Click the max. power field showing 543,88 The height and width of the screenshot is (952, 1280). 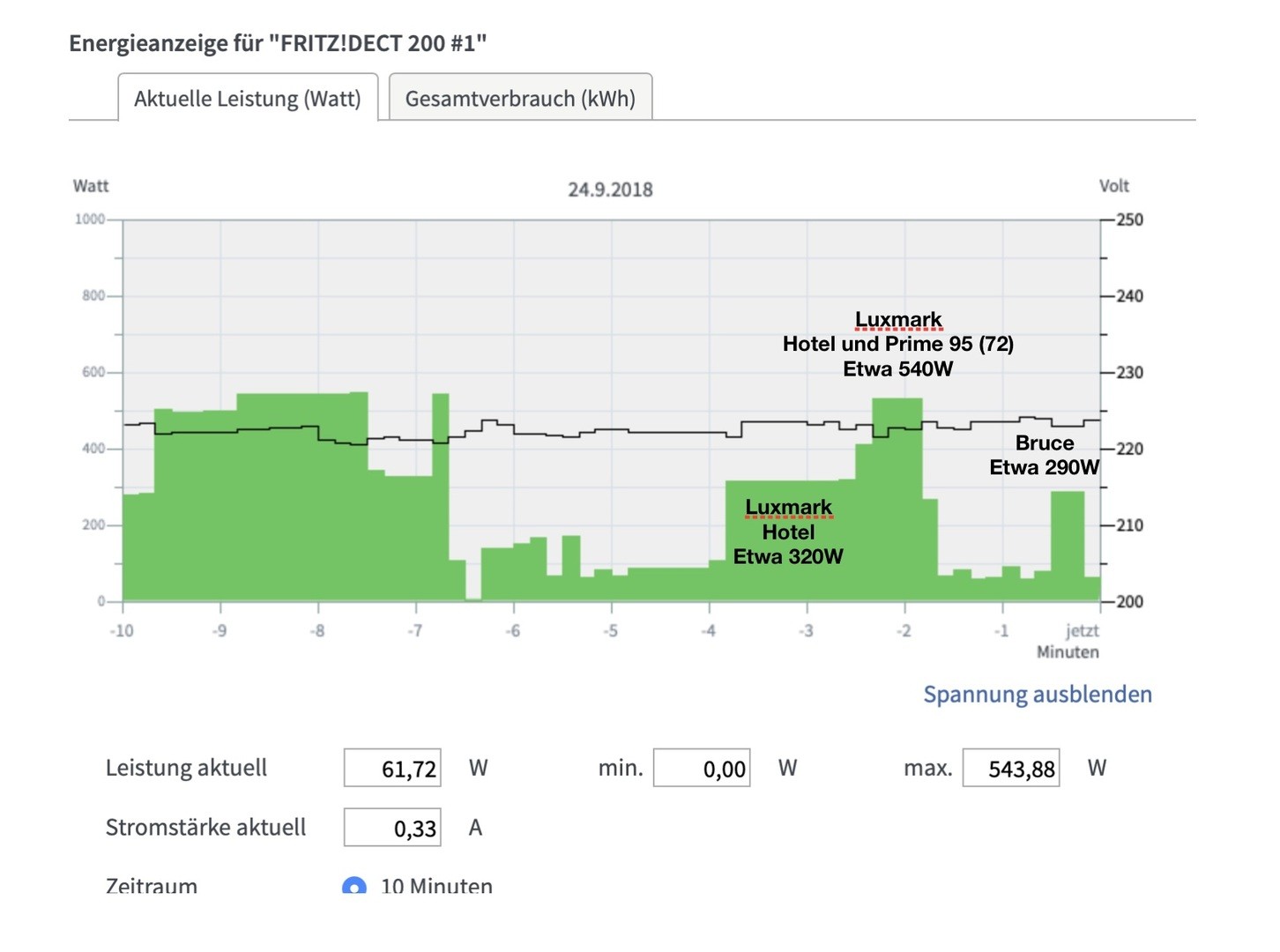click(x=1011, y=768)
